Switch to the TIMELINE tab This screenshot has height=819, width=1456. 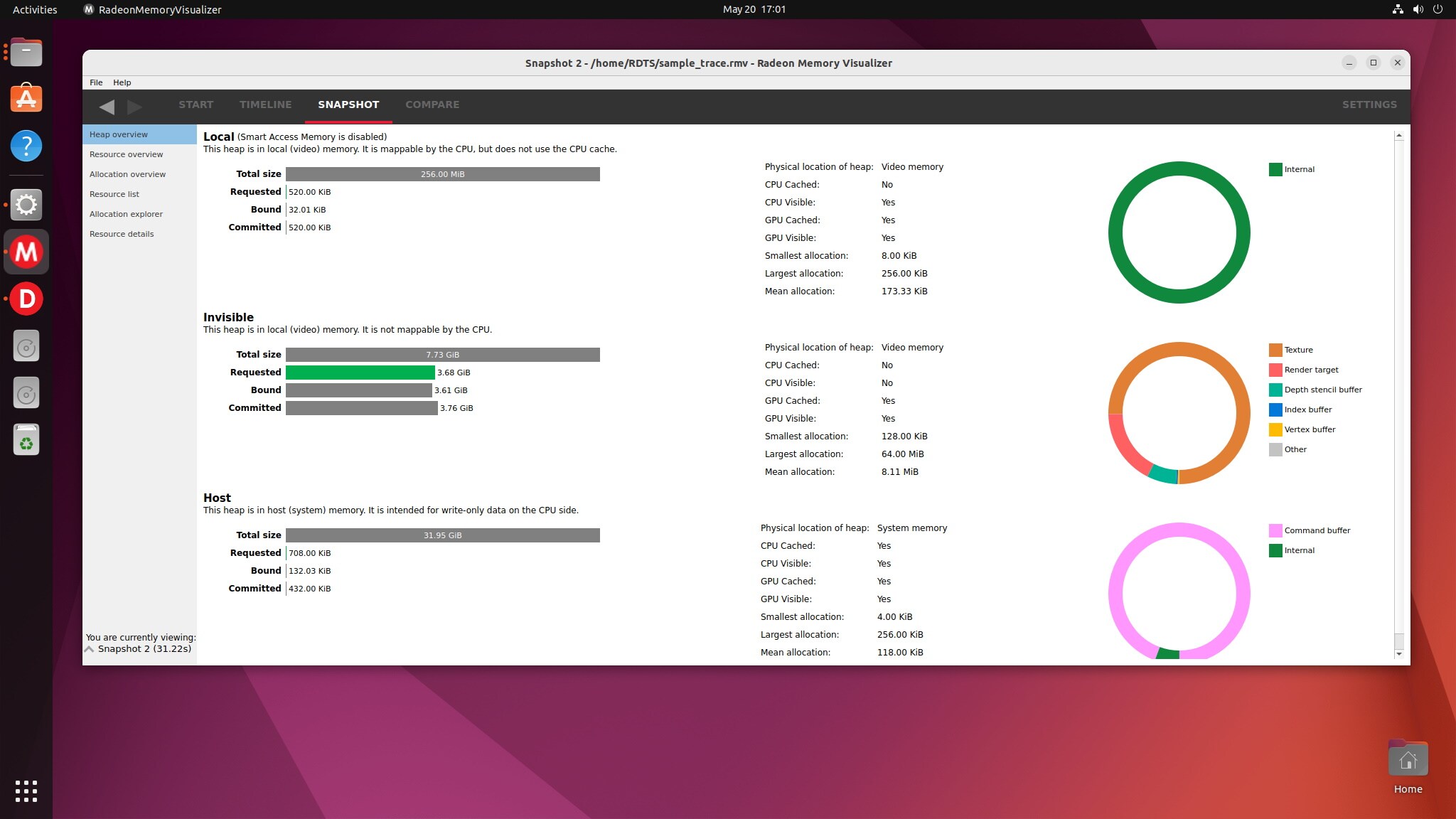tap(265, 105)
